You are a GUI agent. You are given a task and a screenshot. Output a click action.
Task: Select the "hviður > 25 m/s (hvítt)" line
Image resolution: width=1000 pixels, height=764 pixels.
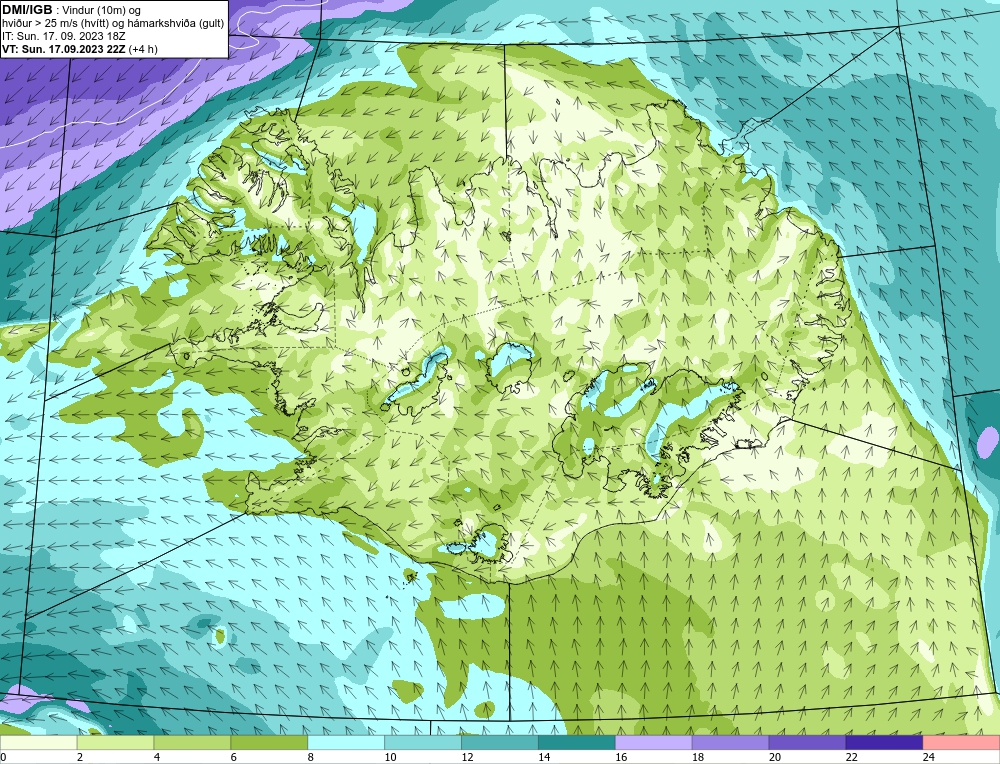57,24
